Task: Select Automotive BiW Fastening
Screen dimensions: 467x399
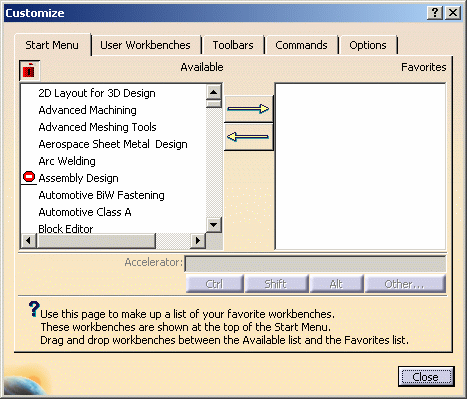Action: click(101, 195)
